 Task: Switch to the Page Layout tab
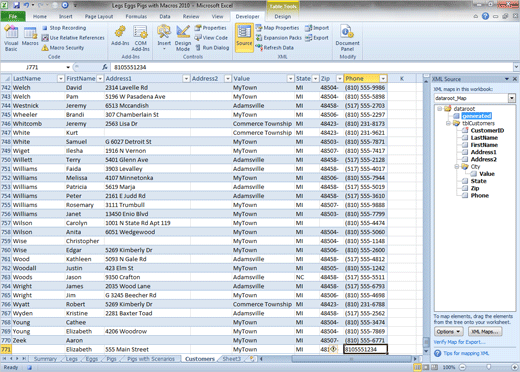pyautogui.click(x=99, y=16)
